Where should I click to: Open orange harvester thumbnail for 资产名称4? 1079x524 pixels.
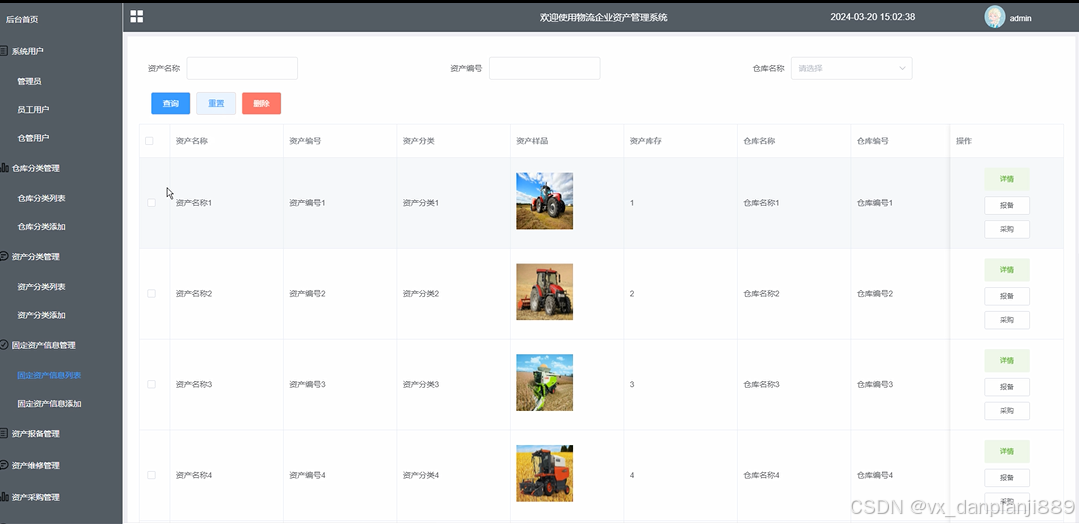544,473
